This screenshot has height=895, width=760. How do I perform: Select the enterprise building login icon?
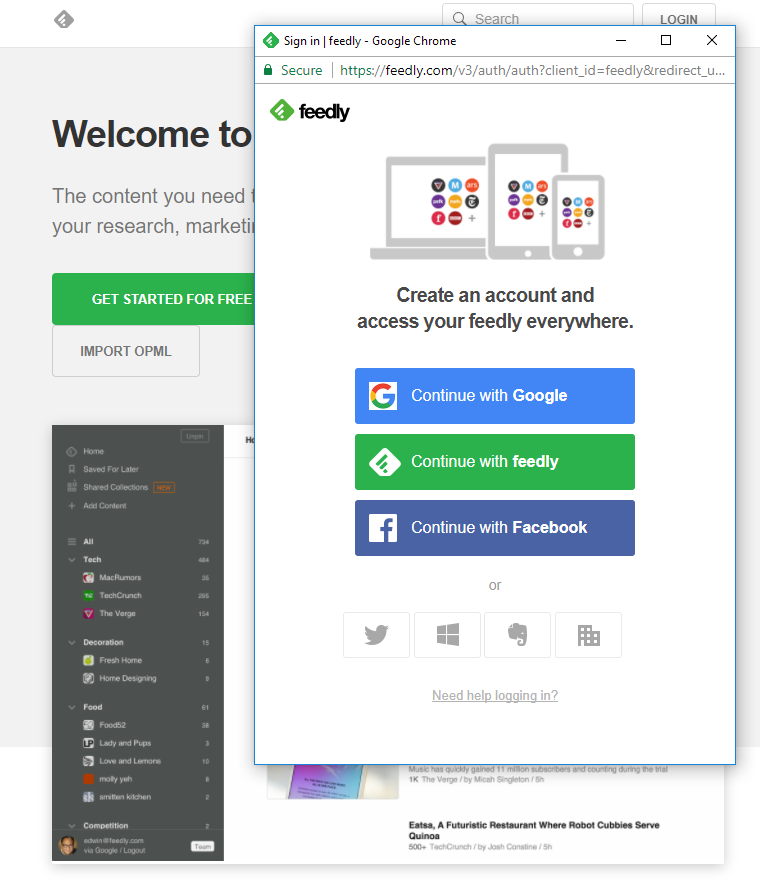coord(588,635)
